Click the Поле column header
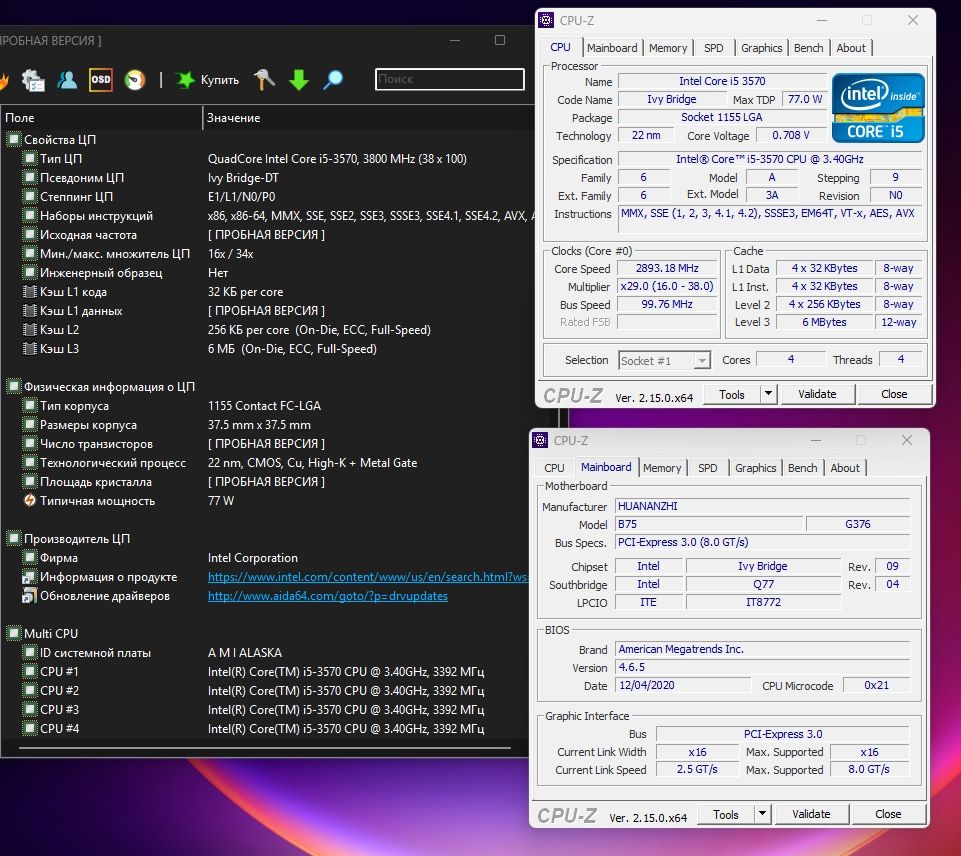The height and width of the screenshot is (856, 961). point(101,118)
